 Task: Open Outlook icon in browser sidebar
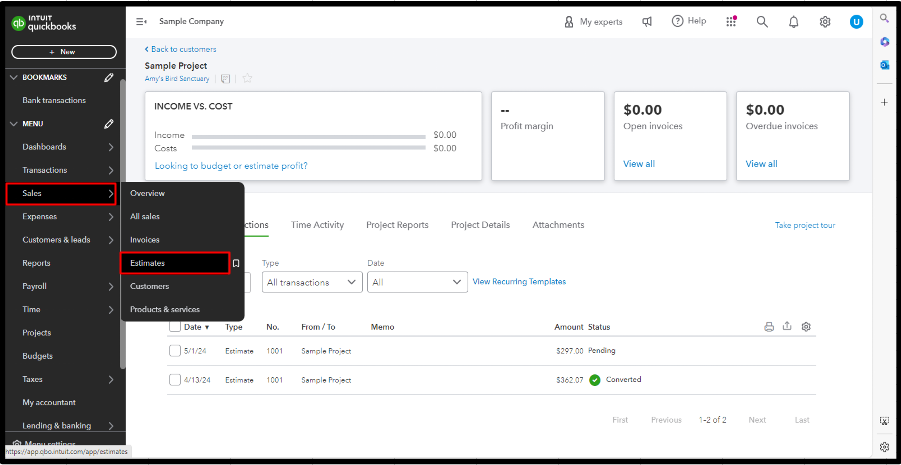[884, 65]
